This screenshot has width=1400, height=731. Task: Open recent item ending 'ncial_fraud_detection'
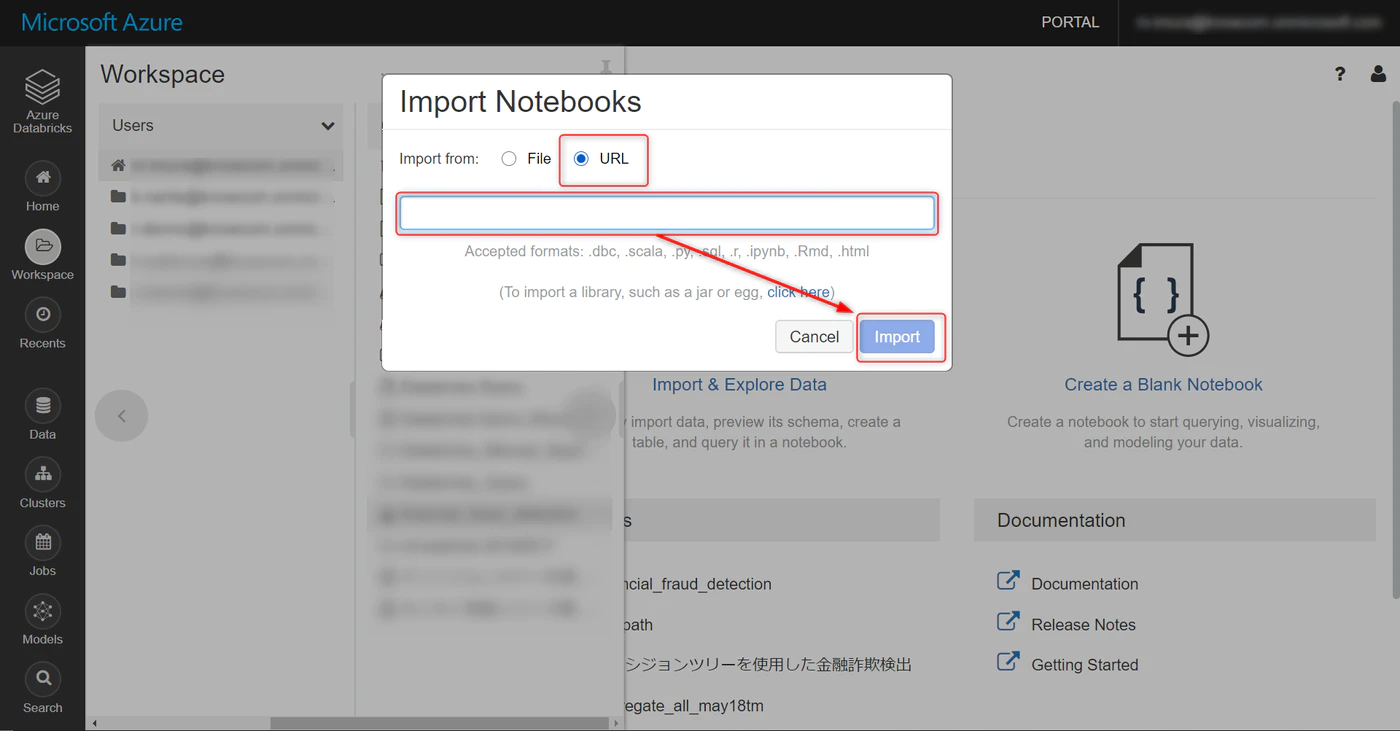click(698, 584)
